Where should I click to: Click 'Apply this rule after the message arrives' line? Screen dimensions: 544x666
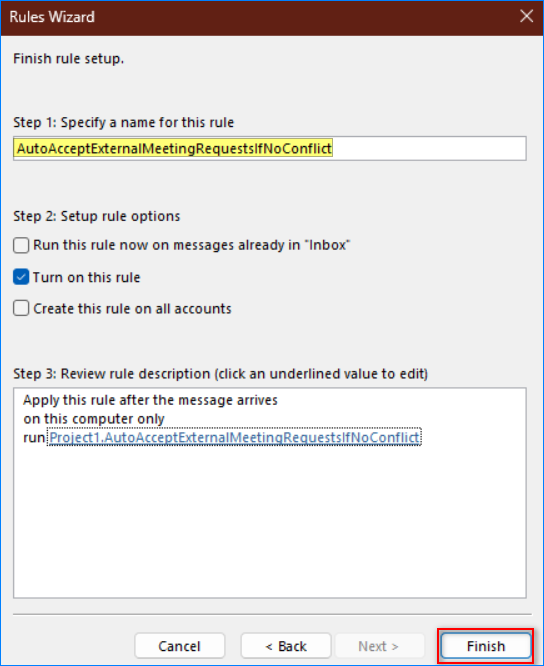(x=150, y=400)
